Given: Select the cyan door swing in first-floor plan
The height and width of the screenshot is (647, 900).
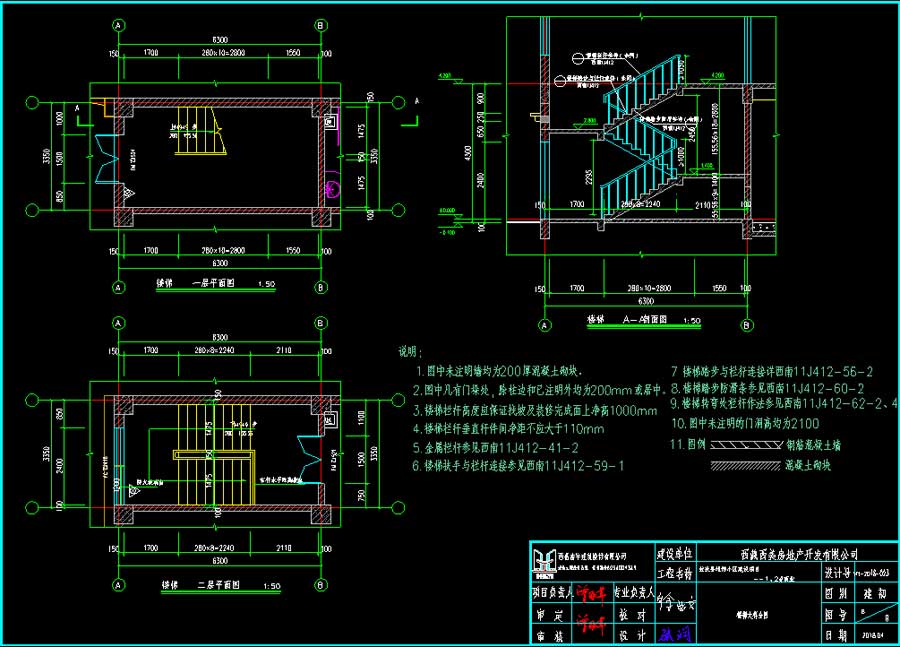Looking at the screenshot, I should (x=104, y=160).
